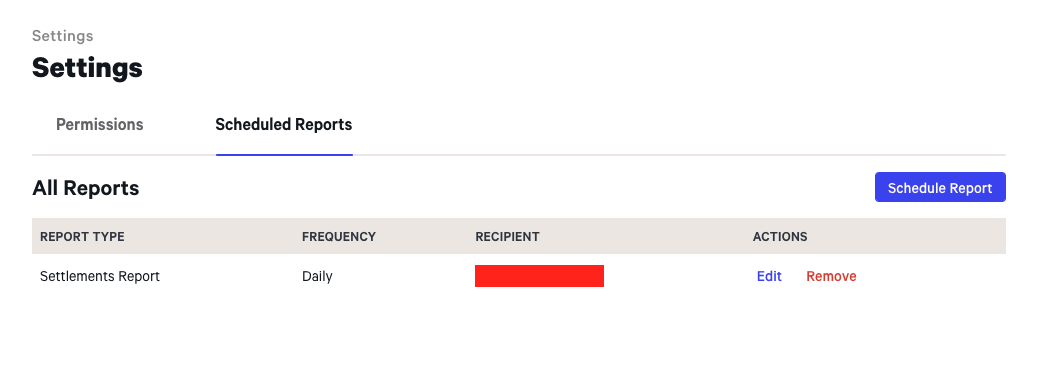Click the empty space between Daily and recipient

(x=404, y=276)
